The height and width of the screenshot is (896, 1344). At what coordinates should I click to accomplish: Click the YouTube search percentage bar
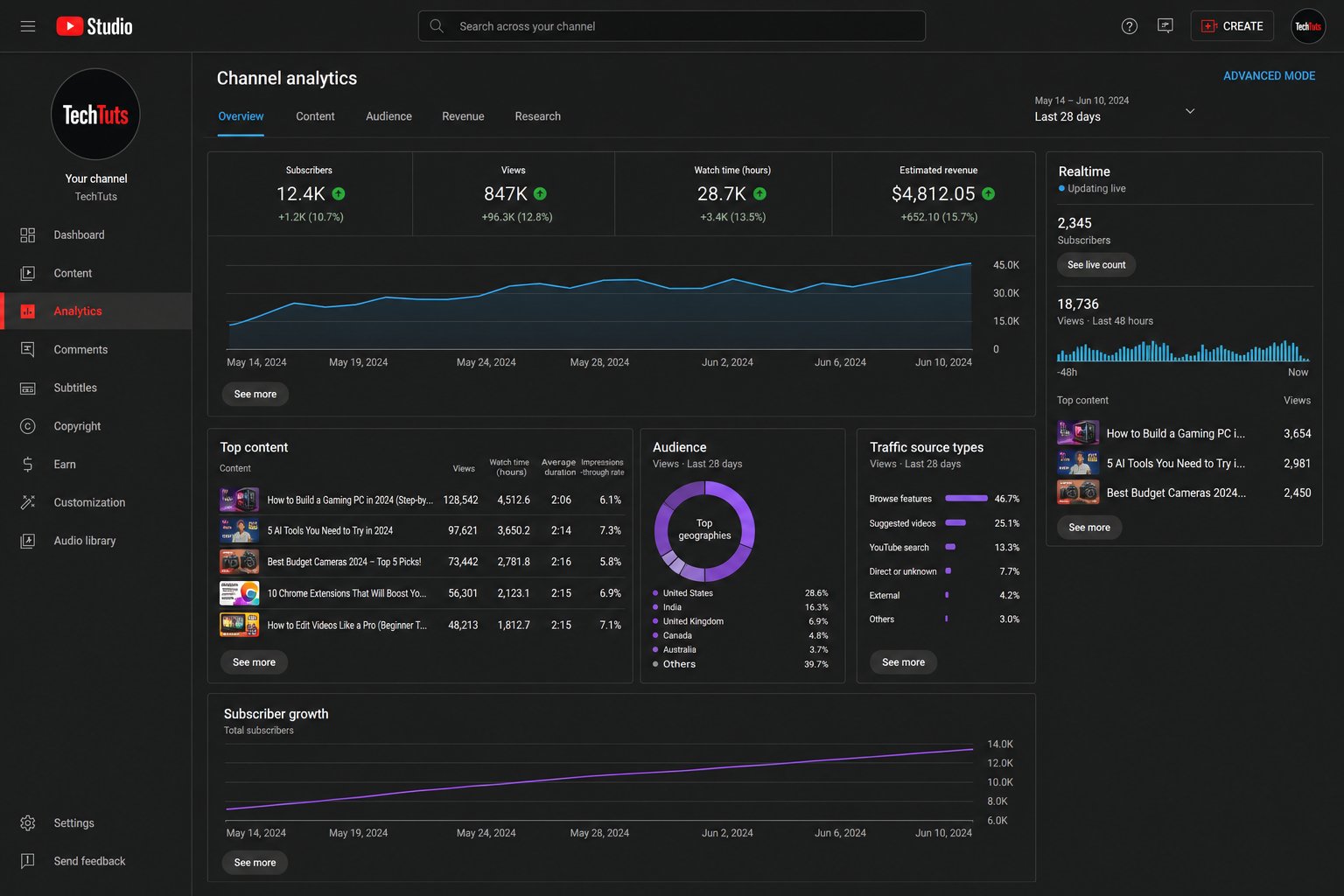click(951, 548)
